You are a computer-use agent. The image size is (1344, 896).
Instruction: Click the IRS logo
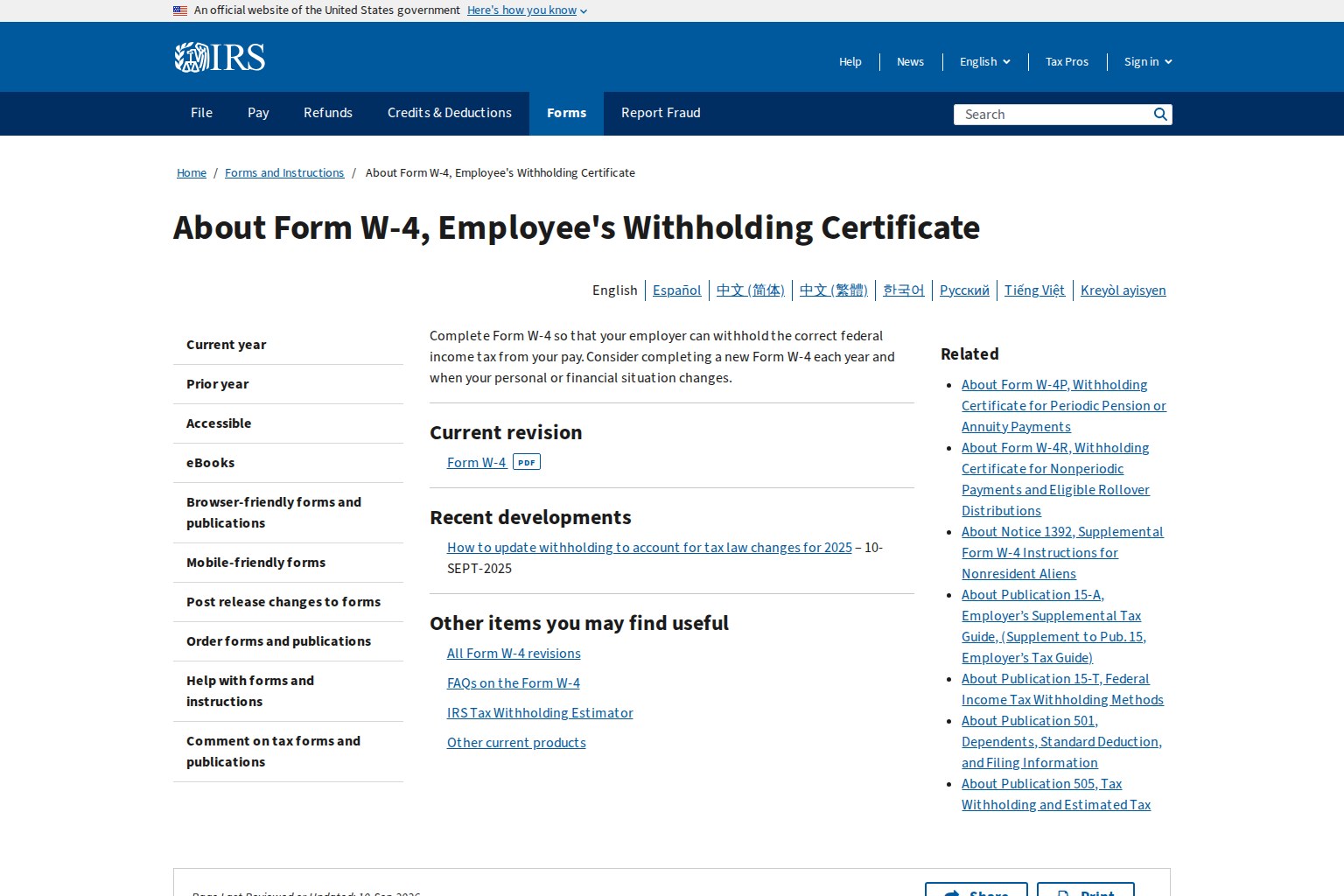(x=220, y=57)
